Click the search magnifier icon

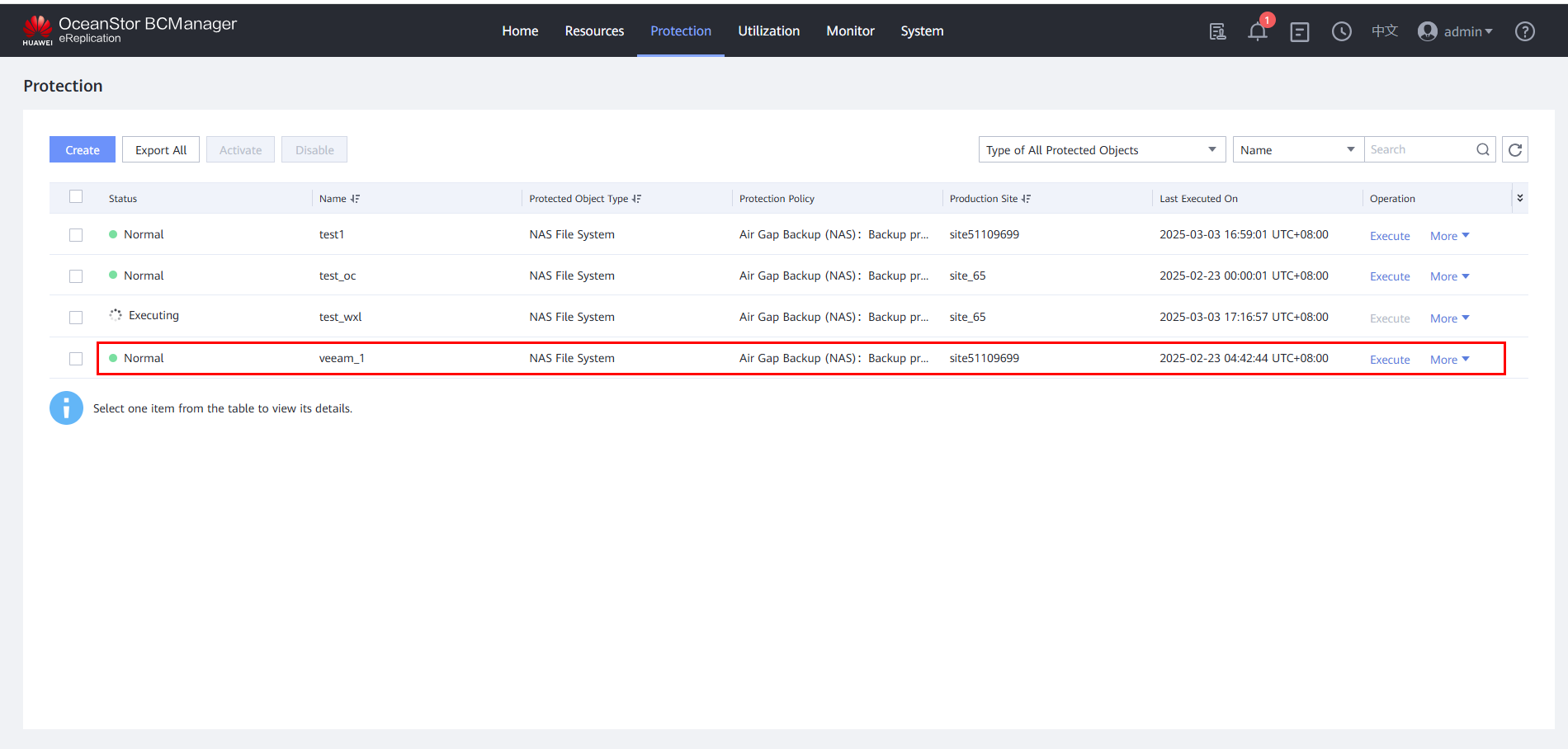coord(1483,150)
